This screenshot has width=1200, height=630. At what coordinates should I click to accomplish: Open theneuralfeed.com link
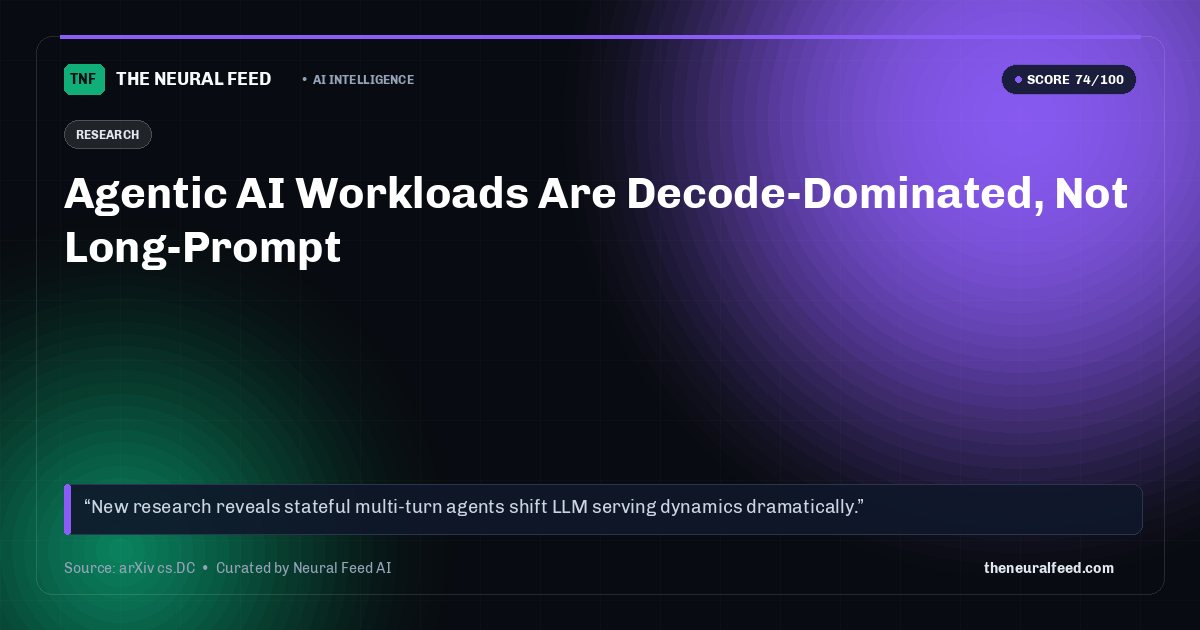pos(1048,568)
